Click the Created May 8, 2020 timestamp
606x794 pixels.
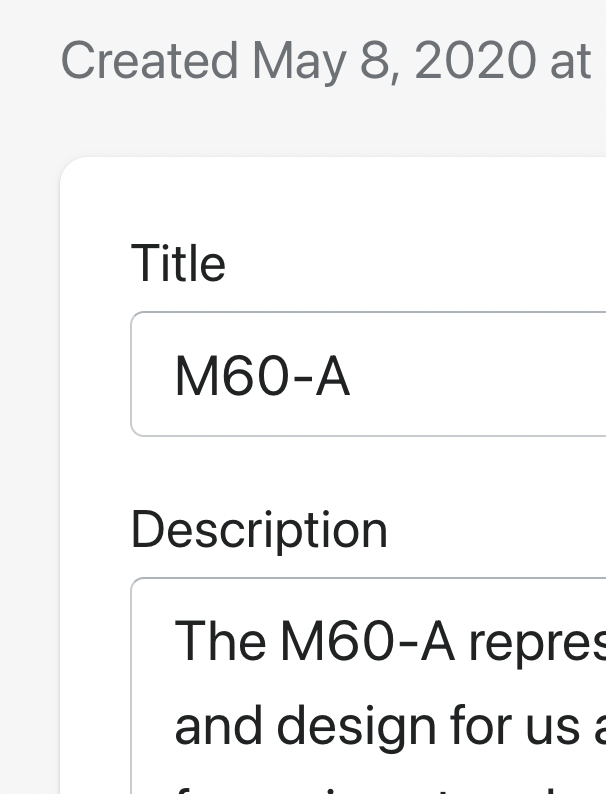(326, 61)
